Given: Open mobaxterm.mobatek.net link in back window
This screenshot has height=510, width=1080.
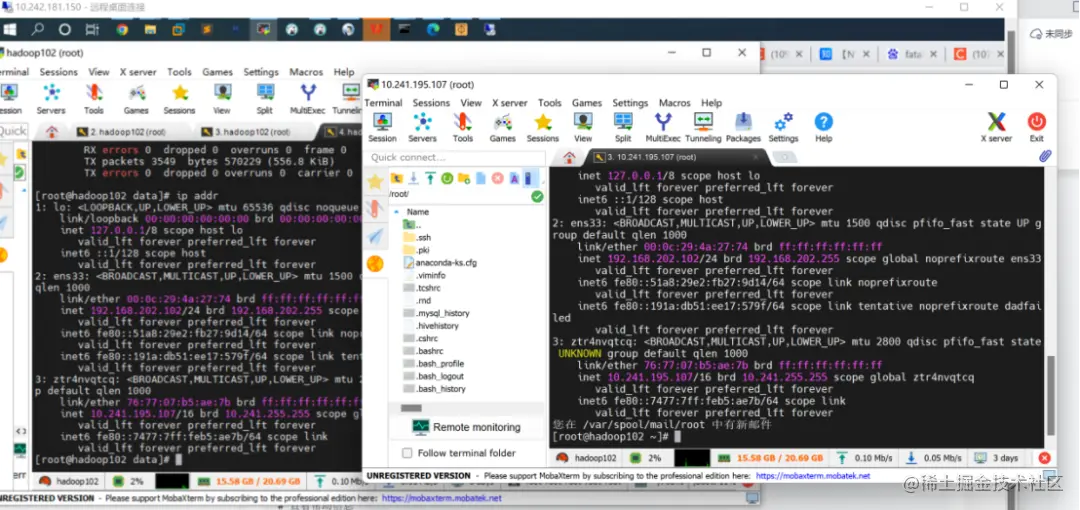Looking at the screenshot, I should coord(442,498).
